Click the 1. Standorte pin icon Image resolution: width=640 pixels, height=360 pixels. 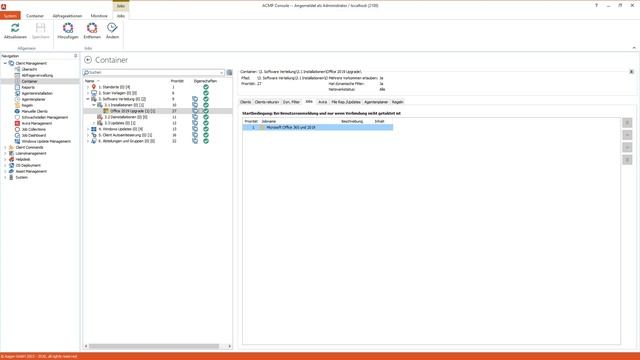pos(94,87)
